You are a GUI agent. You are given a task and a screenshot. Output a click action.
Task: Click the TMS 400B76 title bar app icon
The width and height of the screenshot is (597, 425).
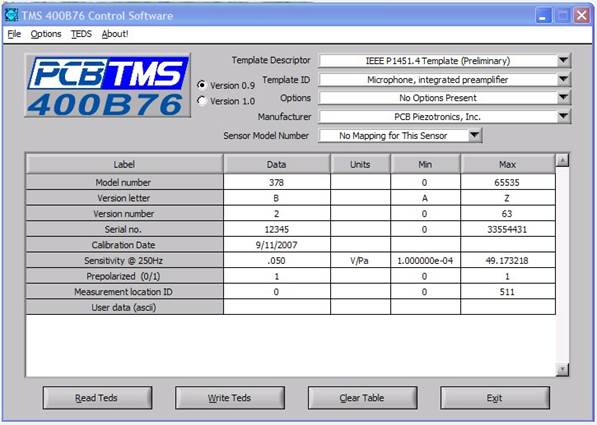tap(11, 15)
